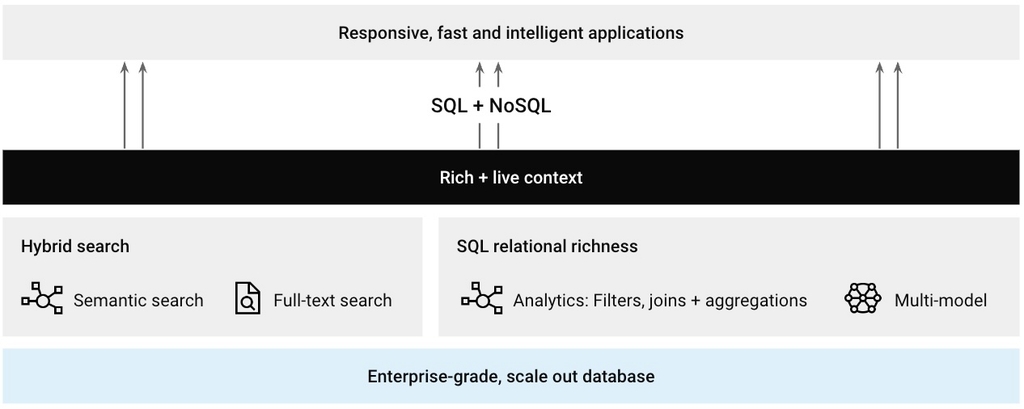Click the Hybrid search heading
This screenshot has height=409, width=1024.
[x=75, y=247]
